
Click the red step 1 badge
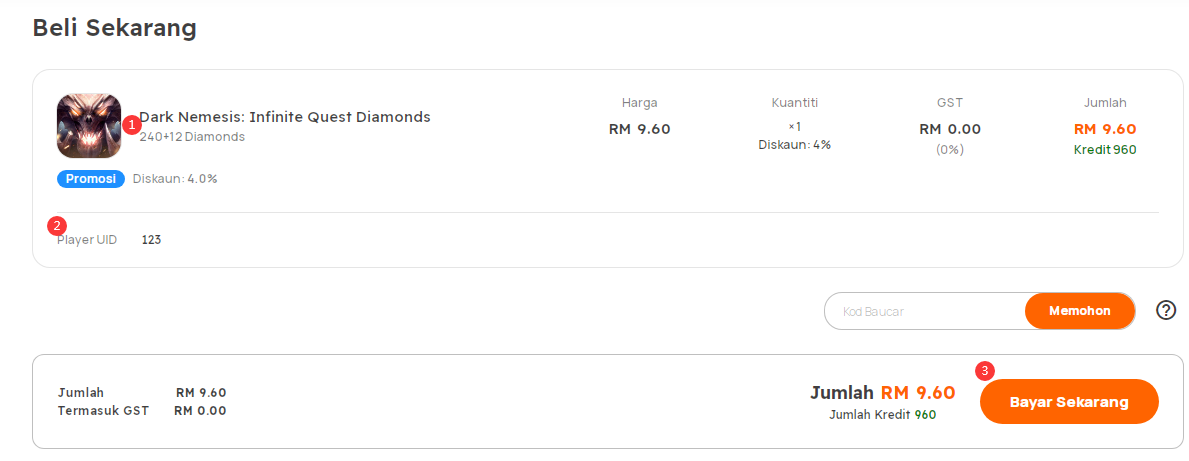click(x=132, y=124)
